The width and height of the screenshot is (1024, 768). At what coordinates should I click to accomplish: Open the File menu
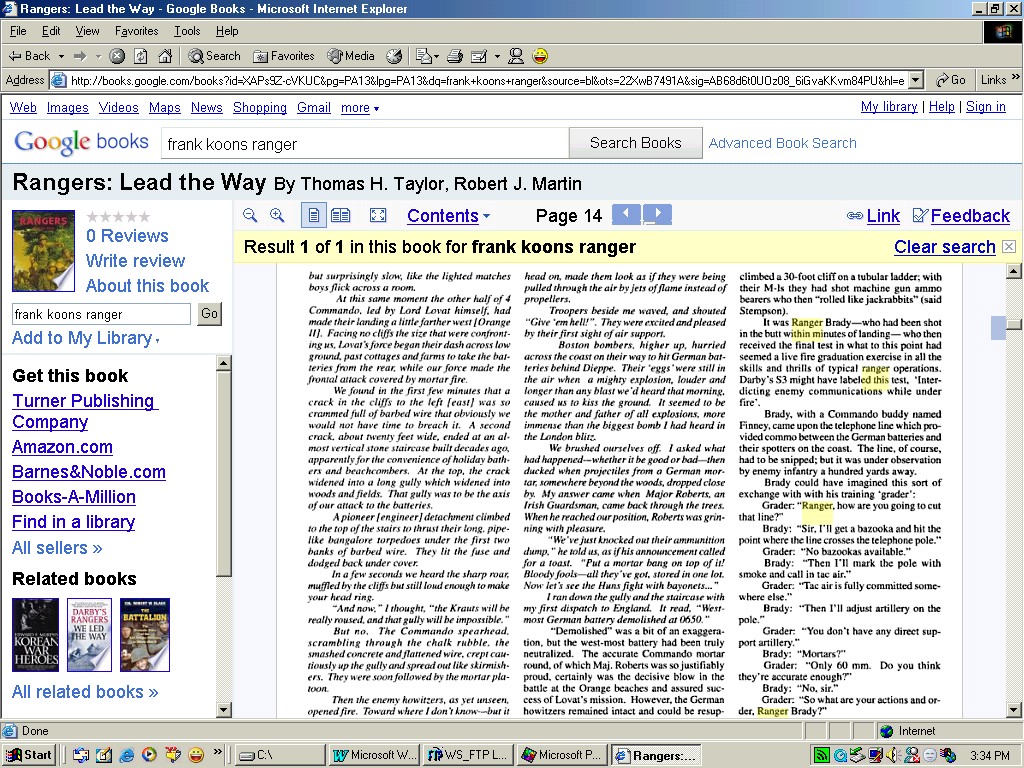point(18,31)
